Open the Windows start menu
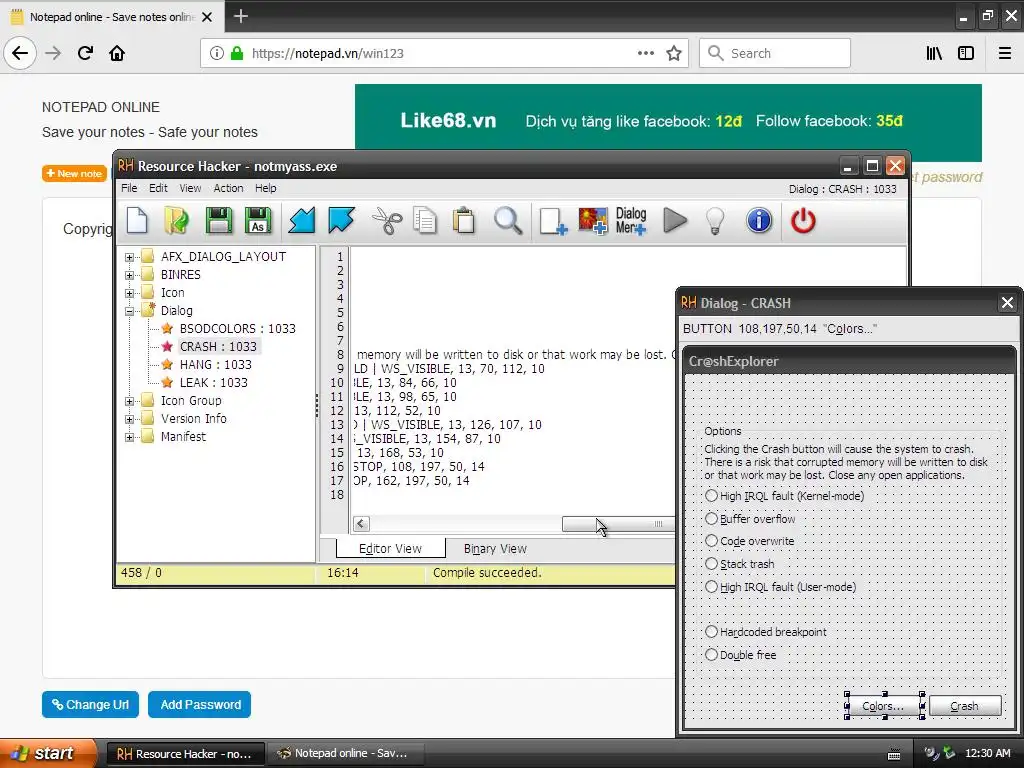The image size is (1024, 768). pos(47,753)
